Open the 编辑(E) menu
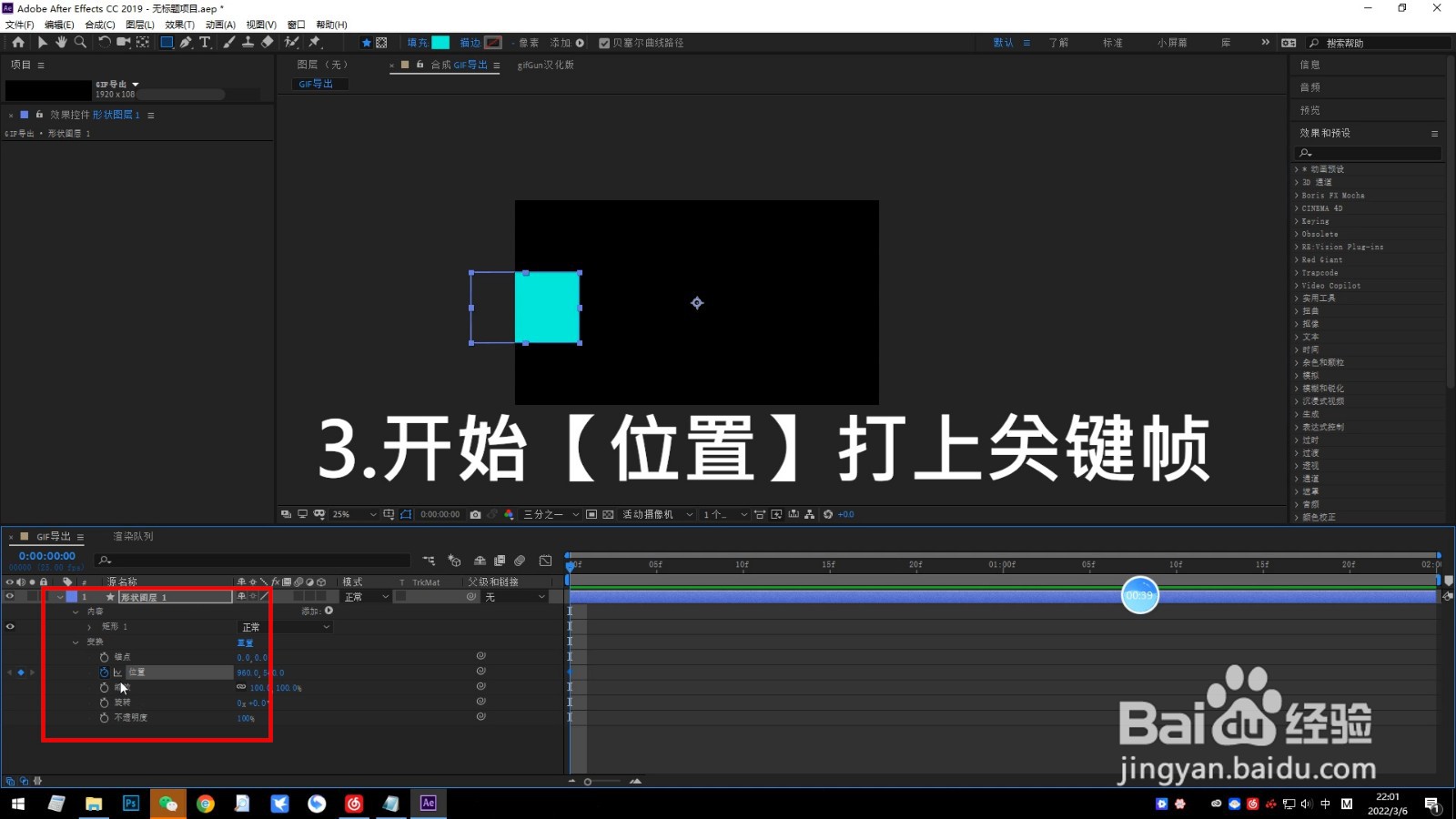The height and width of the screenshot is (819, 1456). click(x=59, y=25)
